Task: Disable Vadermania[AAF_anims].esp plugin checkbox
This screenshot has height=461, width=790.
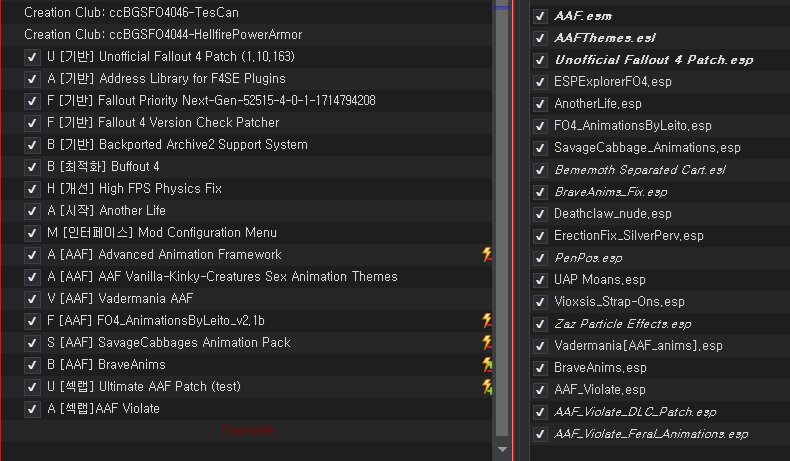Action: pos(540,346)
